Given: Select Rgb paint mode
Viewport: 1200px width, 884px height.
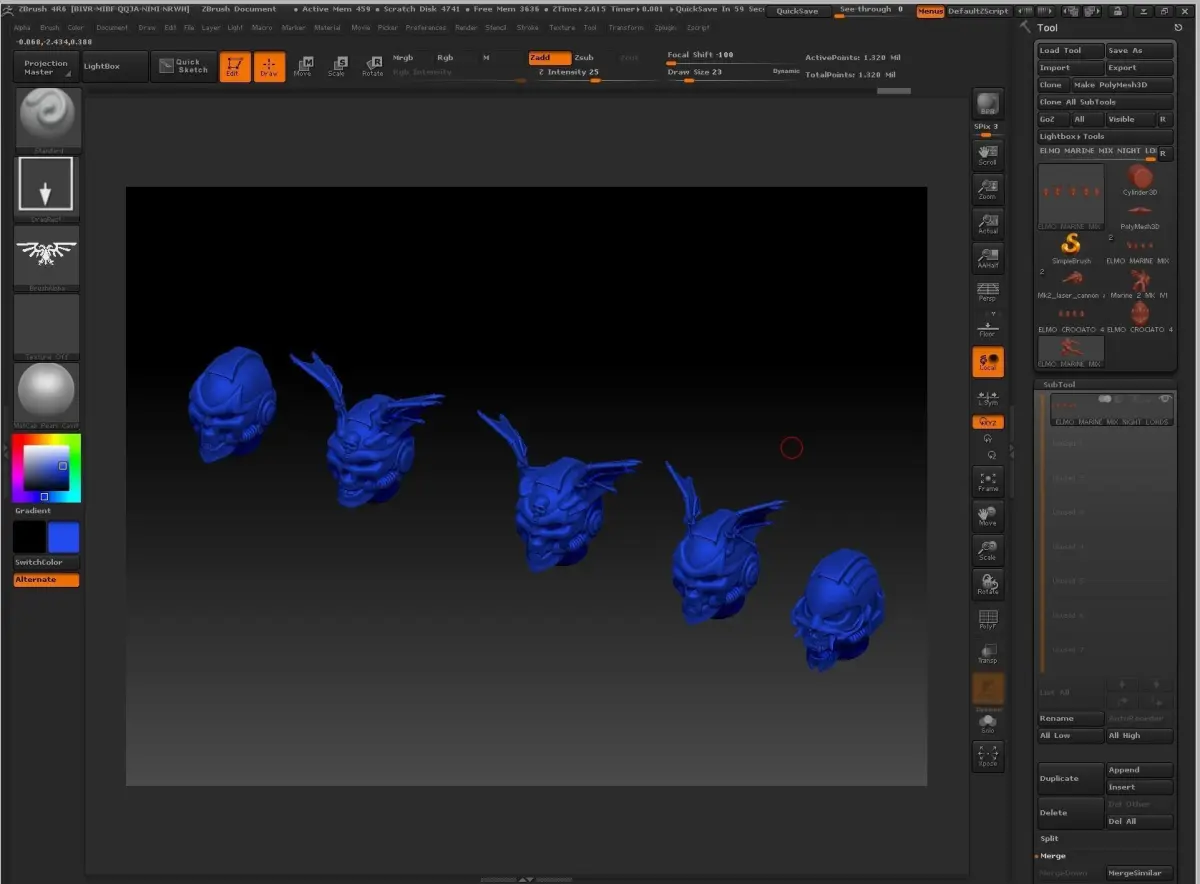Looking at the screenshot, I should [446, 58].
